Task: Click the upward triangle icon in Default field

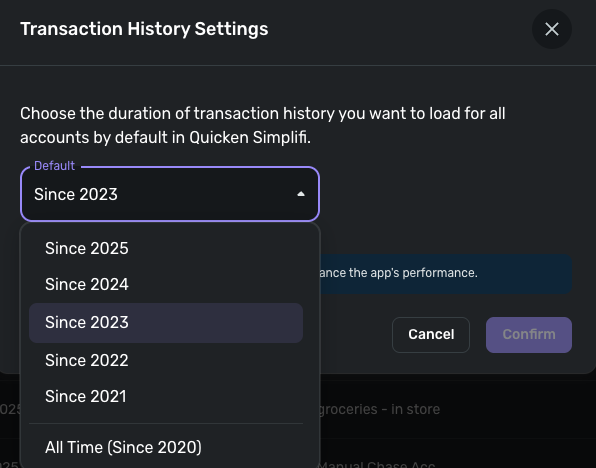Action: click(x=301, y=194)
